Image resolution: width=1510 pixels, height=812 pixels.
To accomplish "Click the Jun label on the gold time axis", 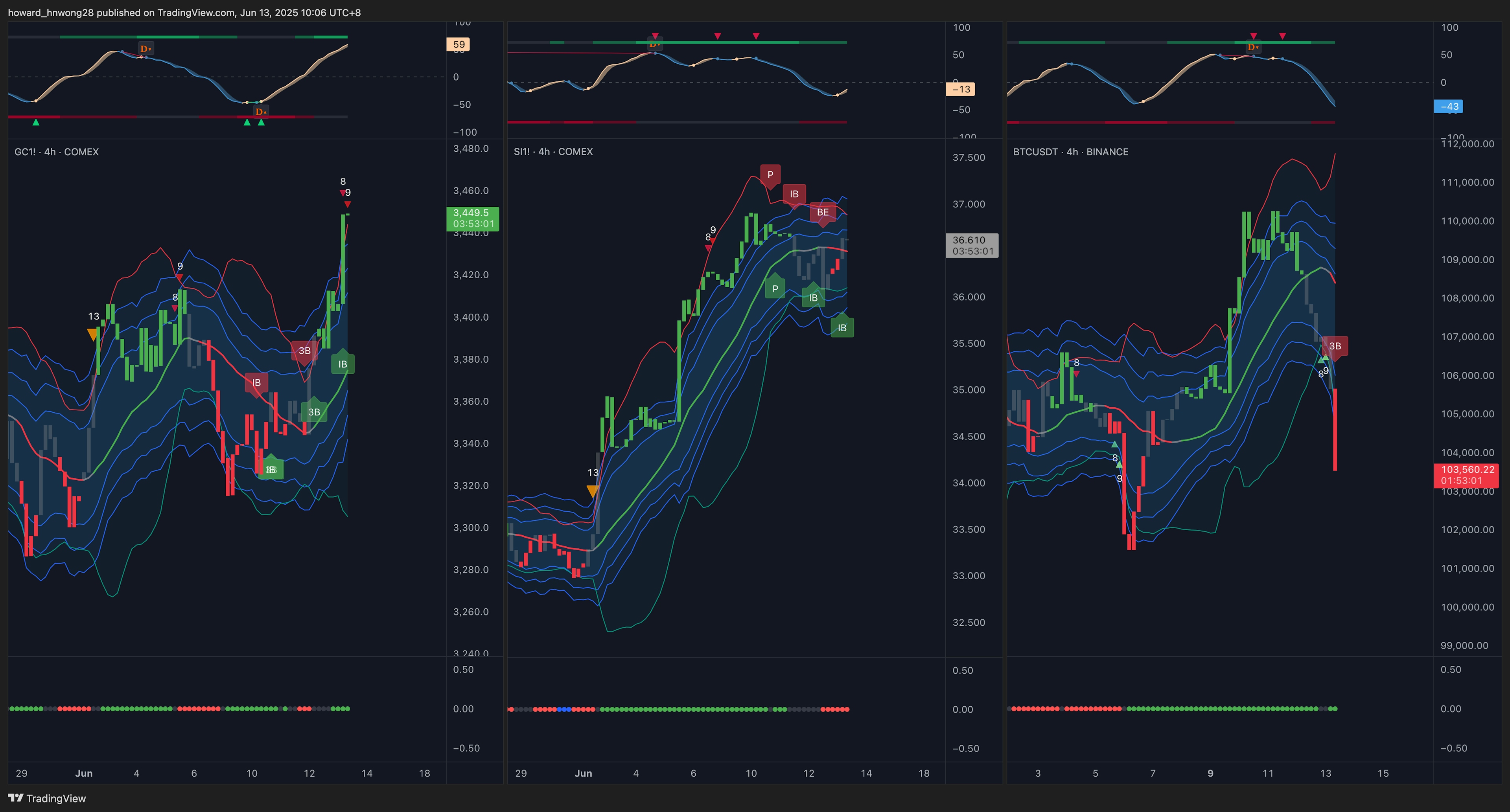I will (x=84, y=773).
